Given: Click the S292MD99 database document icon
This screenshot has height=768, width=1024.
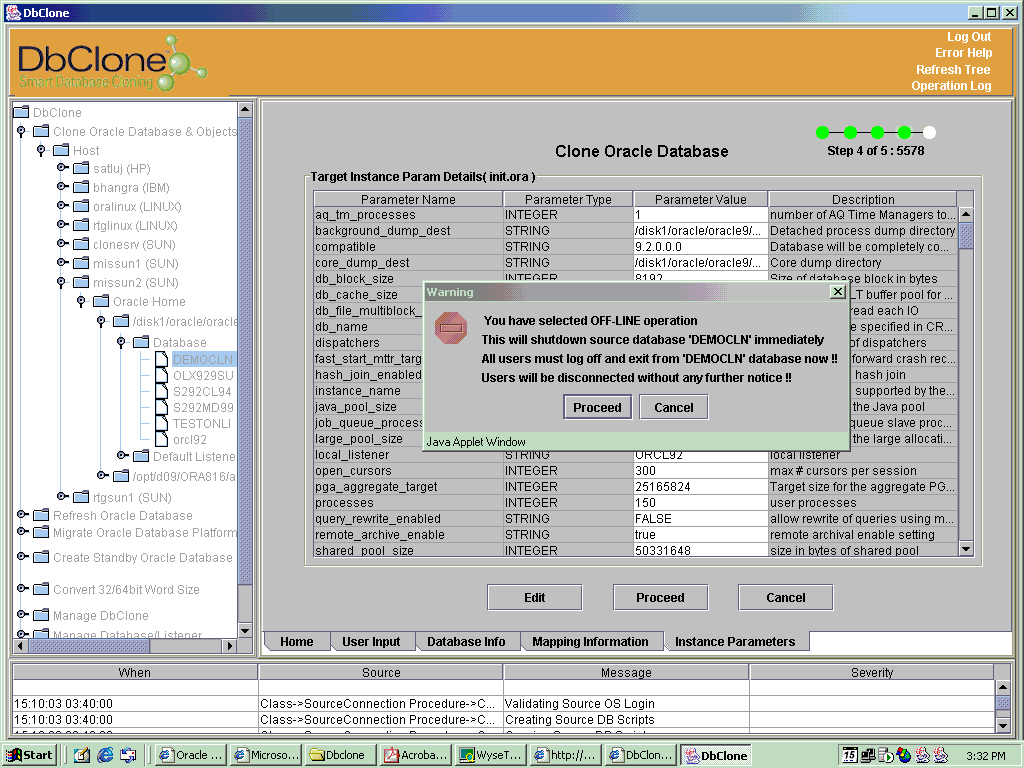Looking at the screenshot, I should click(161, 408).
